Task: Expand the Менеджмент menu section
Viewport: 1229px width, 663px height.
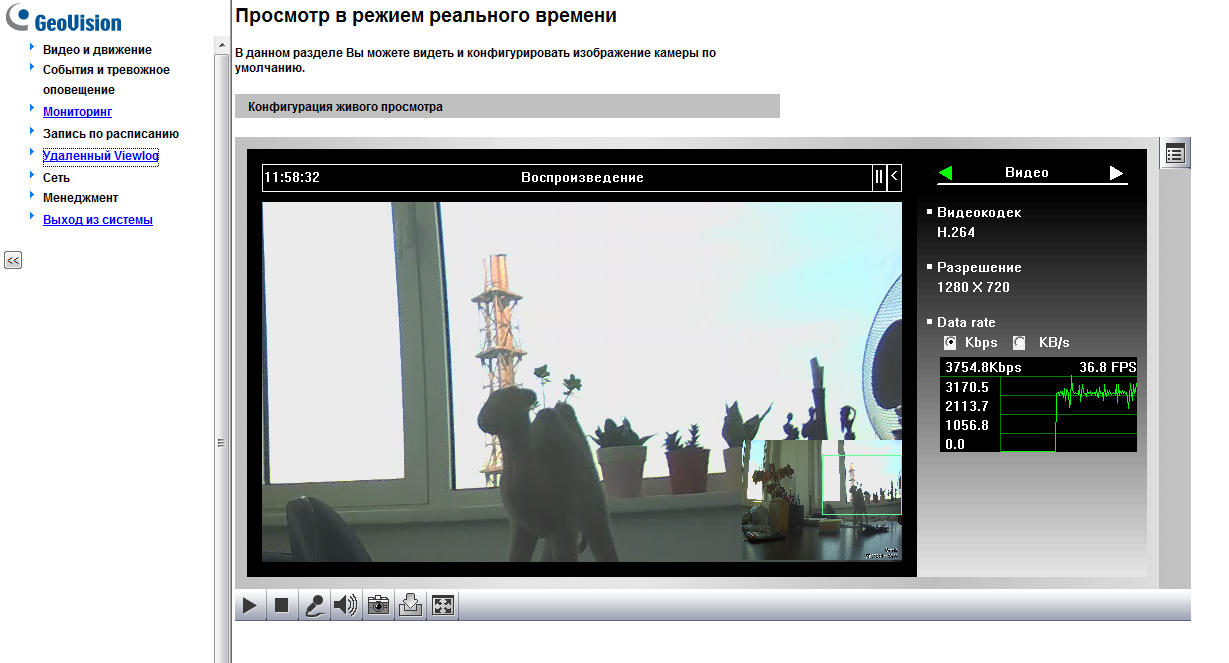Action: pos(80,198)
